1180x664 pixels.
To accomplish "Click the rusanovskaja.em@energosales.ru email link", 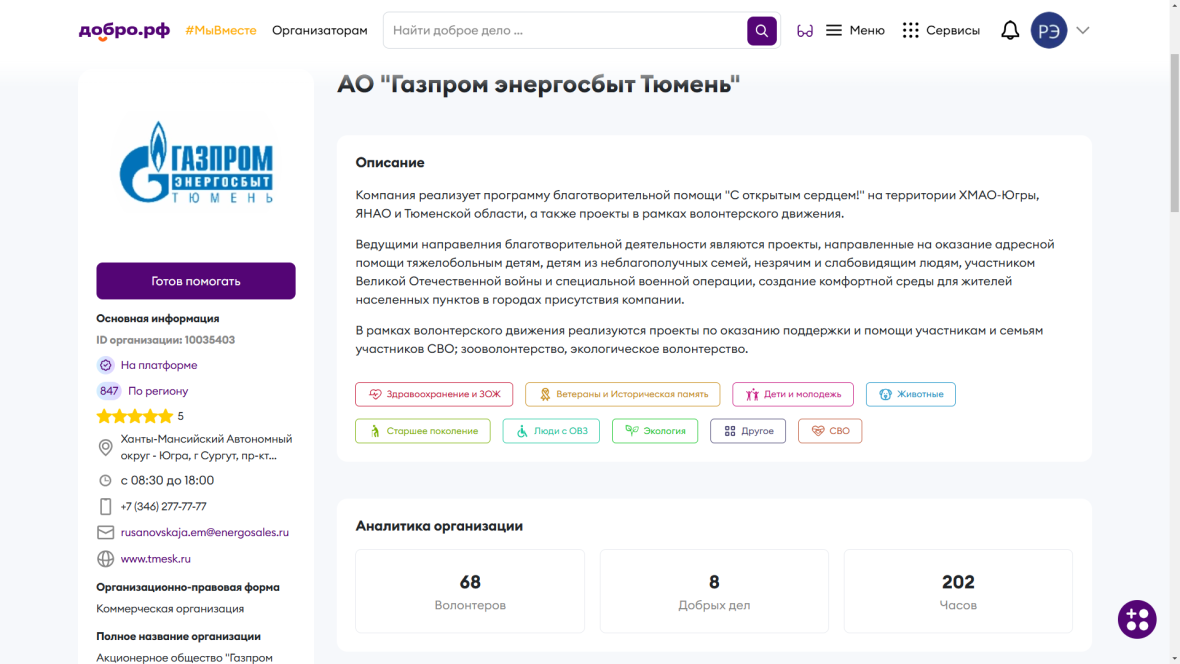I will [x=204, y=533].
